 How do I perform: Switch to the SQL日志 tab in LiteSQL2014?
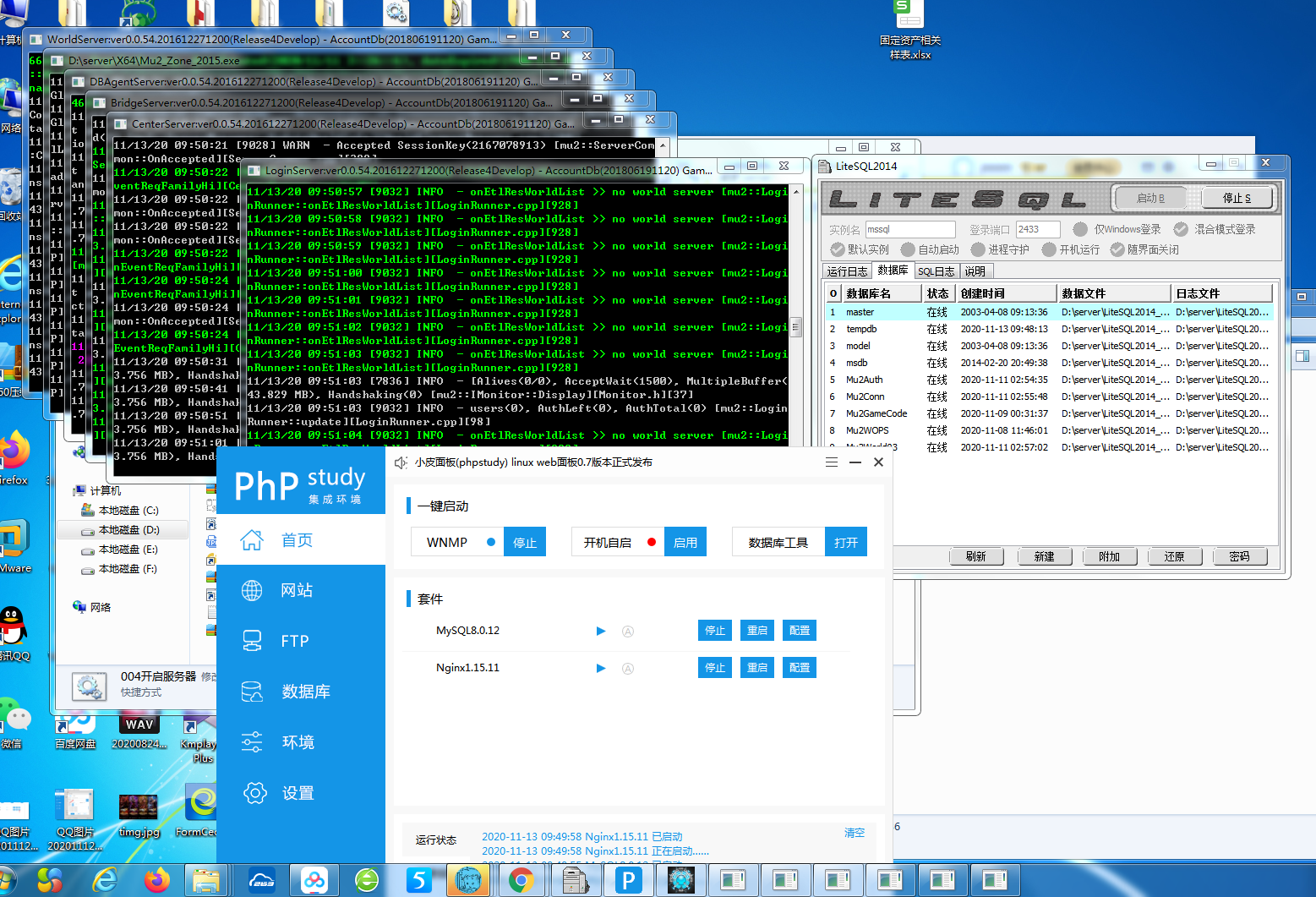tap(936, 271)
